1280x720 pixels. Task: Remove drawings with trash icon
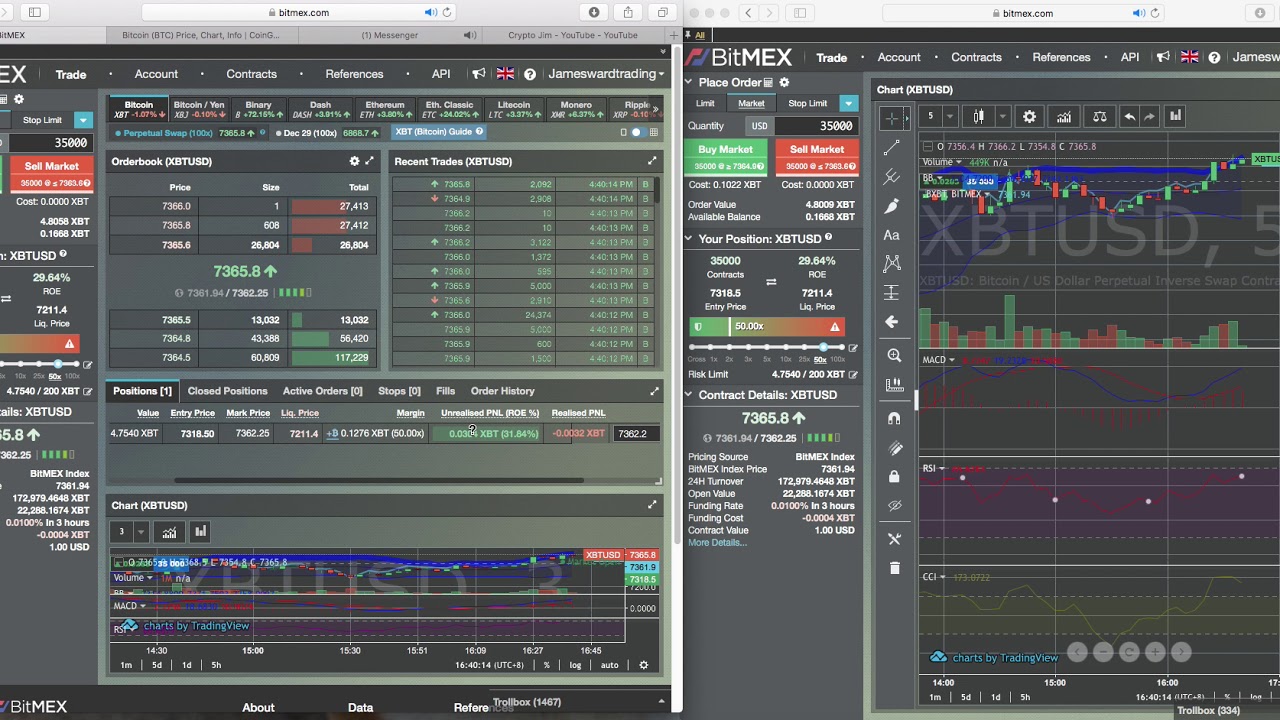coord(894,568)
